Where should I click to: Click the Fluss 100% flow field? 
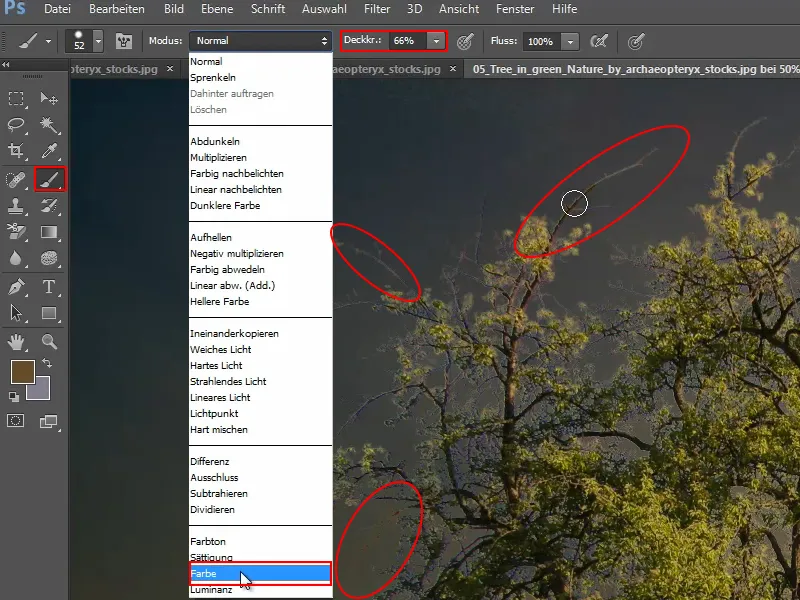pos(541,41)
